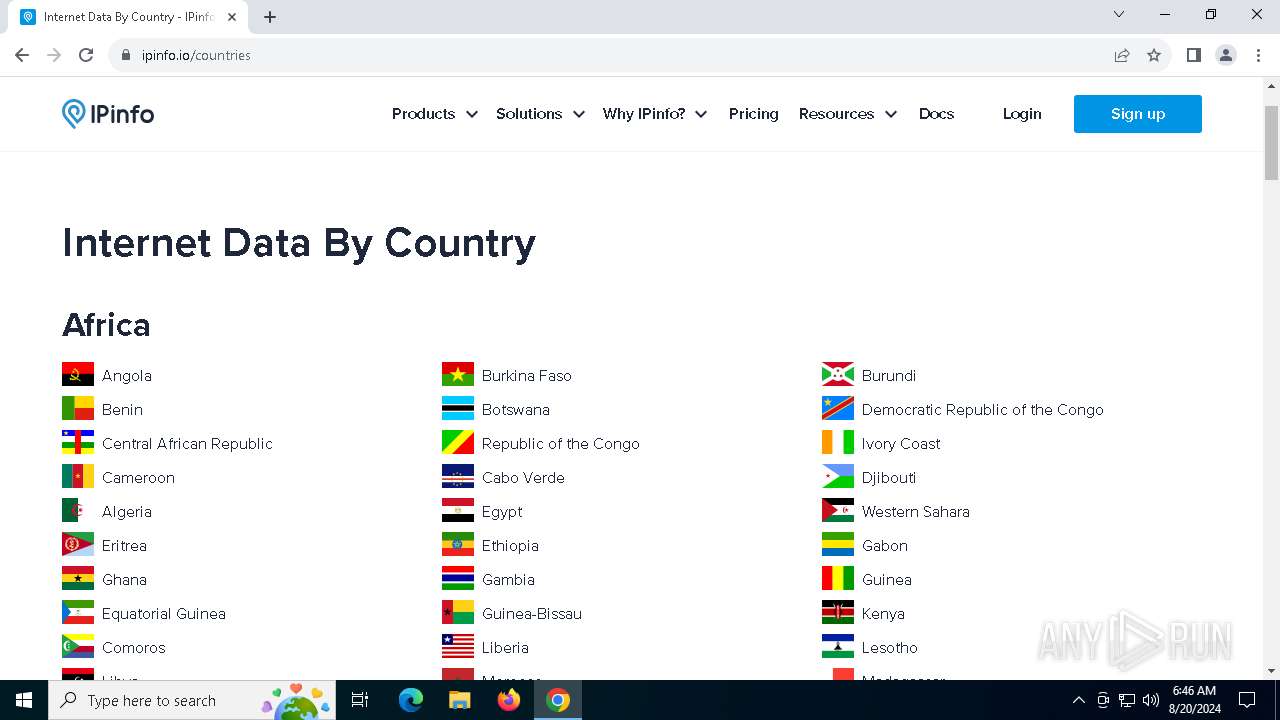Open the Comoros link
Viewport: 1280px width, 720px height.
point(134,647)
